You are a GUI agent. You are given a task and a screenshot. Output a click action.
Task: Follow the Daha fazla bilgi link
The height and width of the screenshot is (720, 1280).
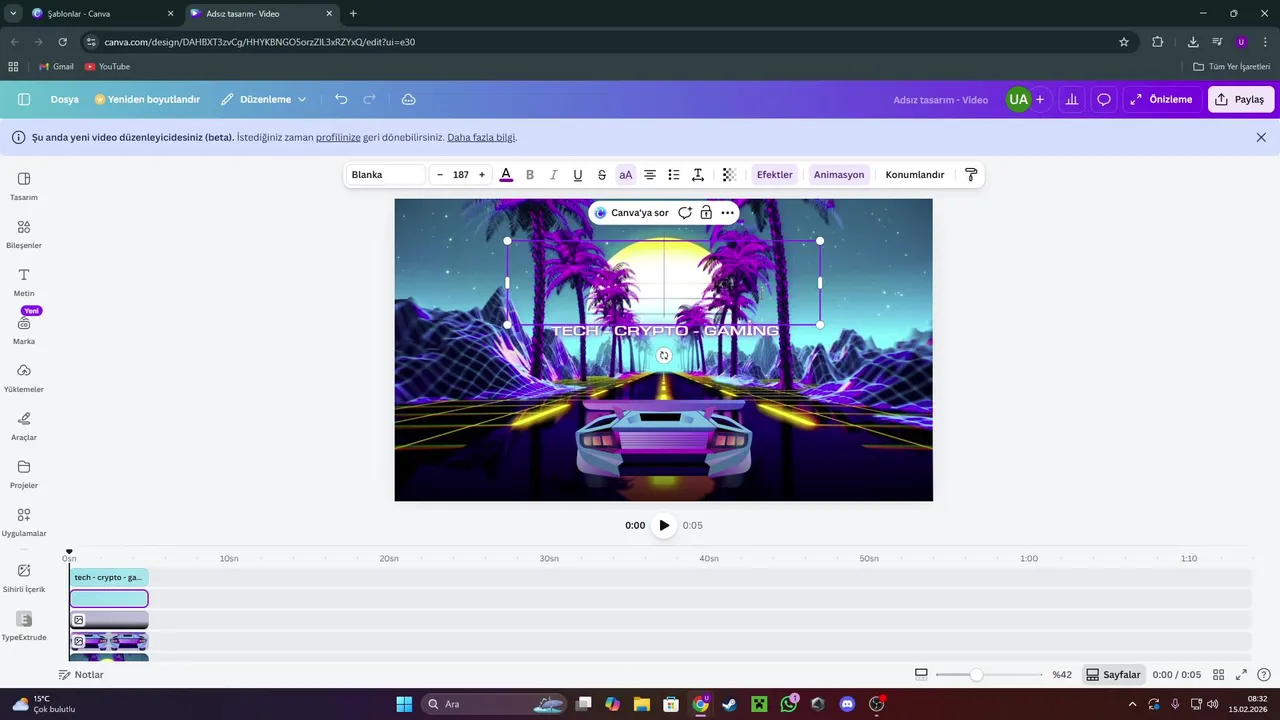482,137
